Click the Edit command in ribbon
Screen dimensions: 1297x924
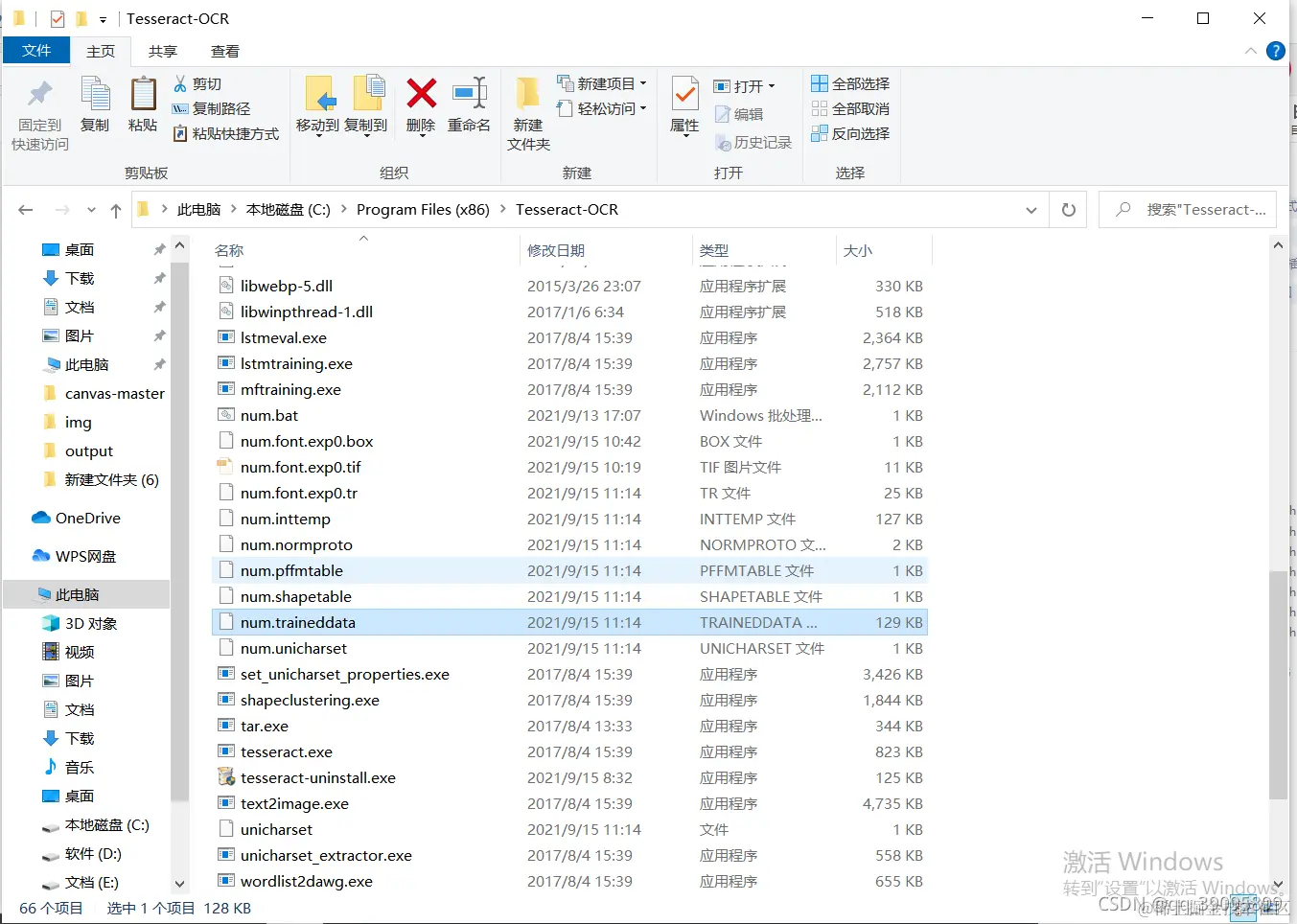click(738, 115)
